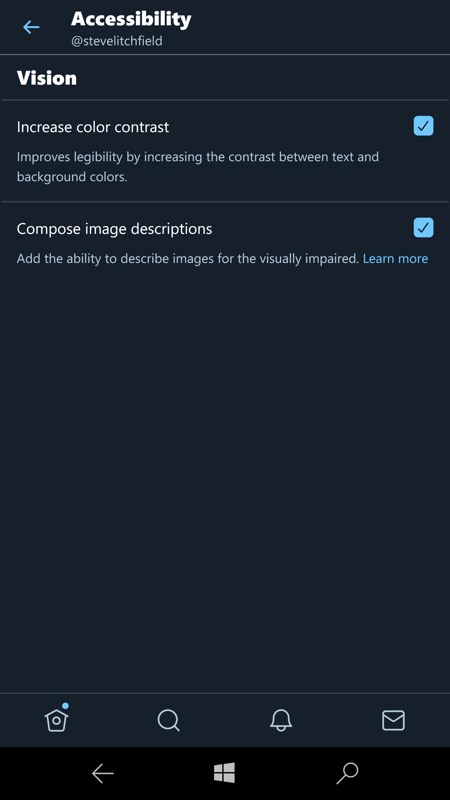The image size is (450, 800).
Task: Open the Home timeline tab icon
Action: point(56,720)
